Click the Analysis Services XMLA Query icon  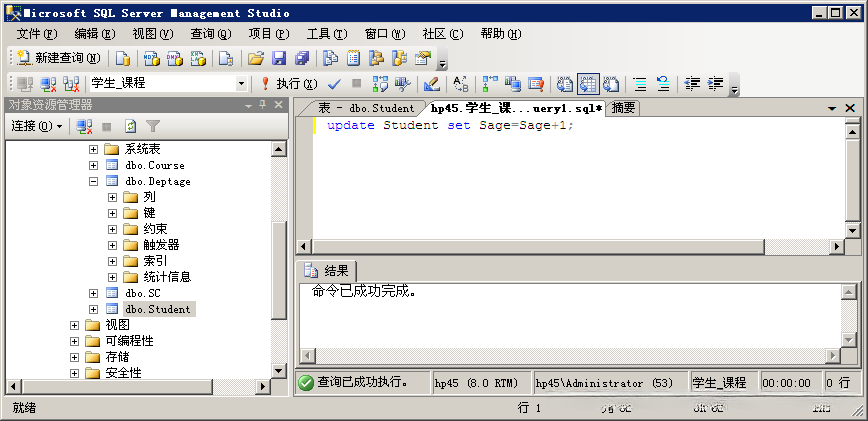coord(198,58)
